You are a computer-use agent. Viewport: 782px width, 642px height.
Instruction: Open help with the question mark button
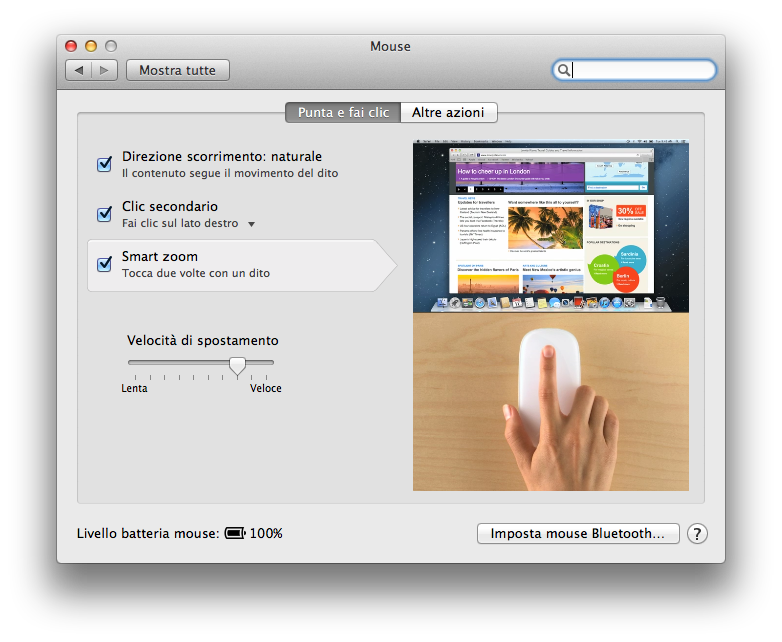pos(697,534)
